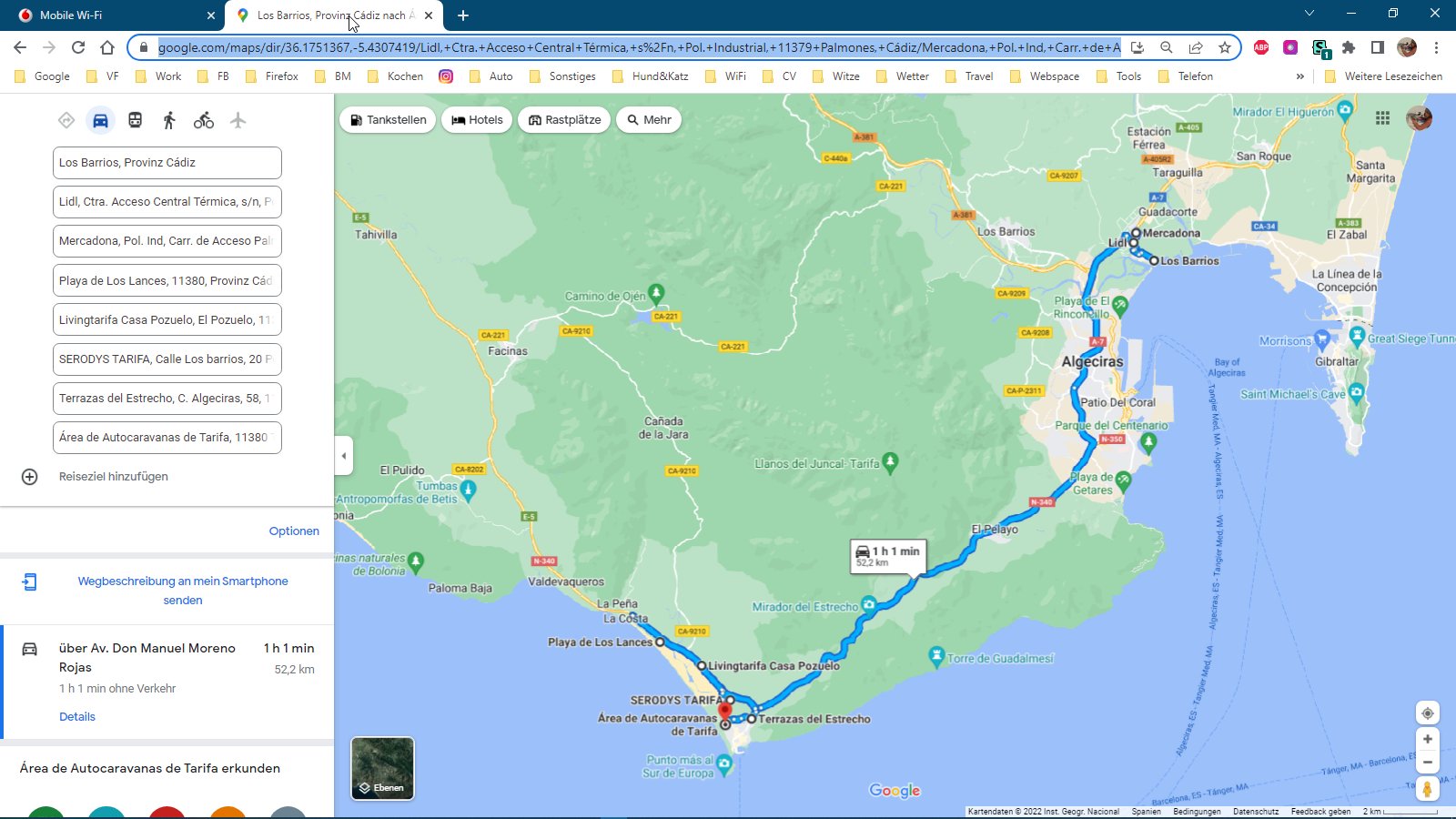The height and width of the screenshot is (819, 1456).
Task: Click the Mehr search chip
Action: (649, 119)
